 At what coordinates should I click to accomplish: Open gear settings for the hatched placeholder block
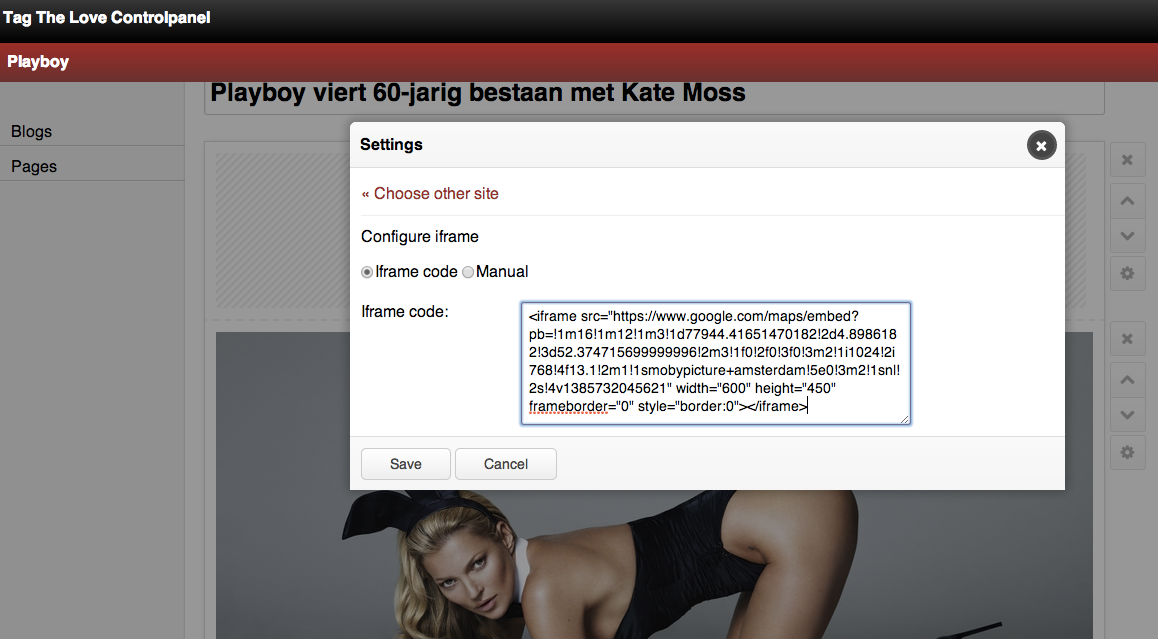[1127, 273]
